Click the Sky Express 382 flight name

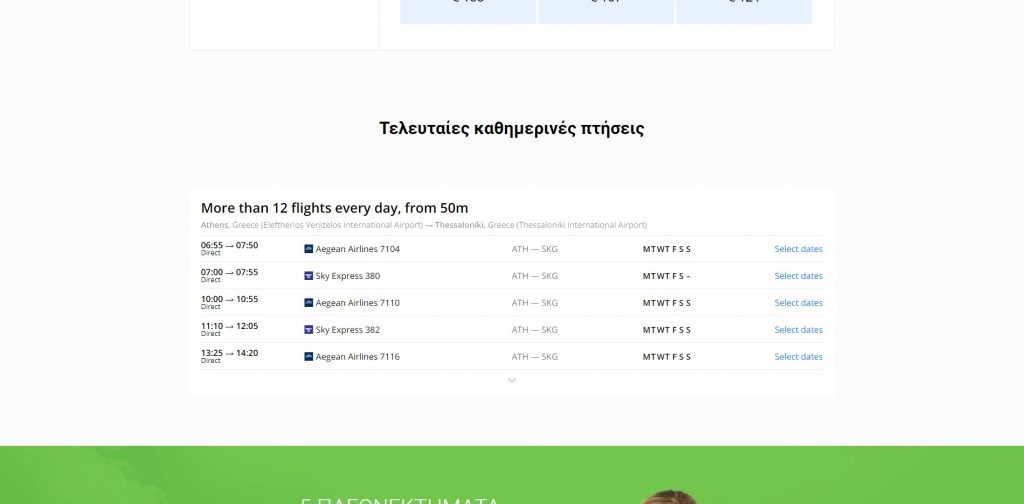click(x=347, y=330)
